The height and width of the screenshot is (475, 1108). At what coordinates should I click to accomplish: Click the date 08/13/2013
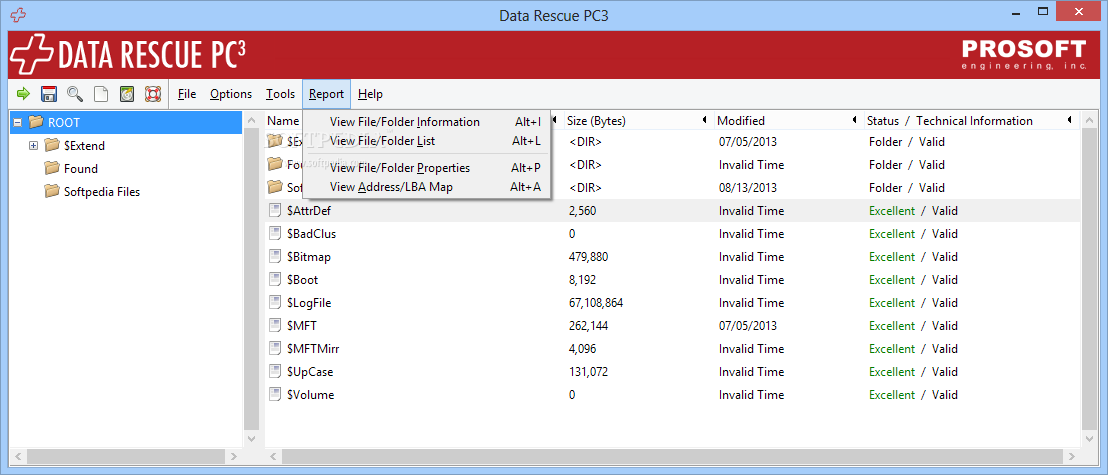coord(748,188)
